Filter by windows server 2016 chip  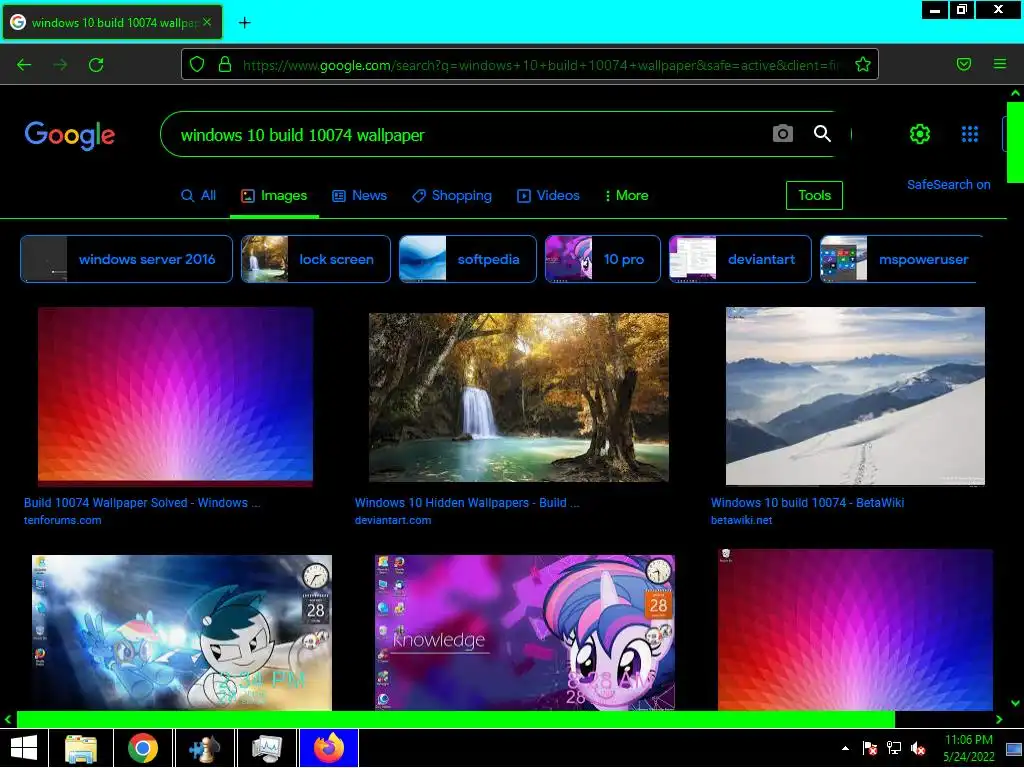click(x=126, y=259)
